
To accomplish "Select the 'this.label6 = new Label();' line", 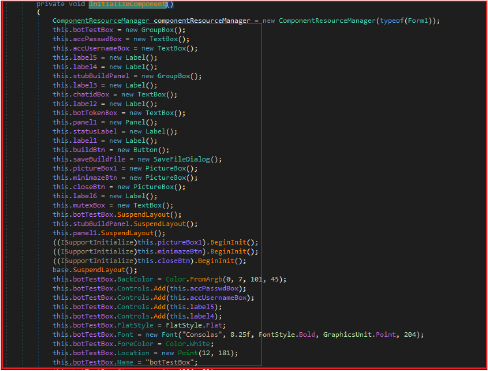I will [105, 196].
